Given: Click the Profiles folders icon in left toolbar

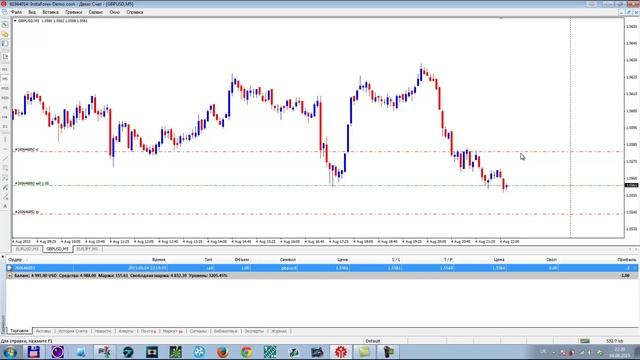Looking at the screenshot, I should click(x=5, y=34).
